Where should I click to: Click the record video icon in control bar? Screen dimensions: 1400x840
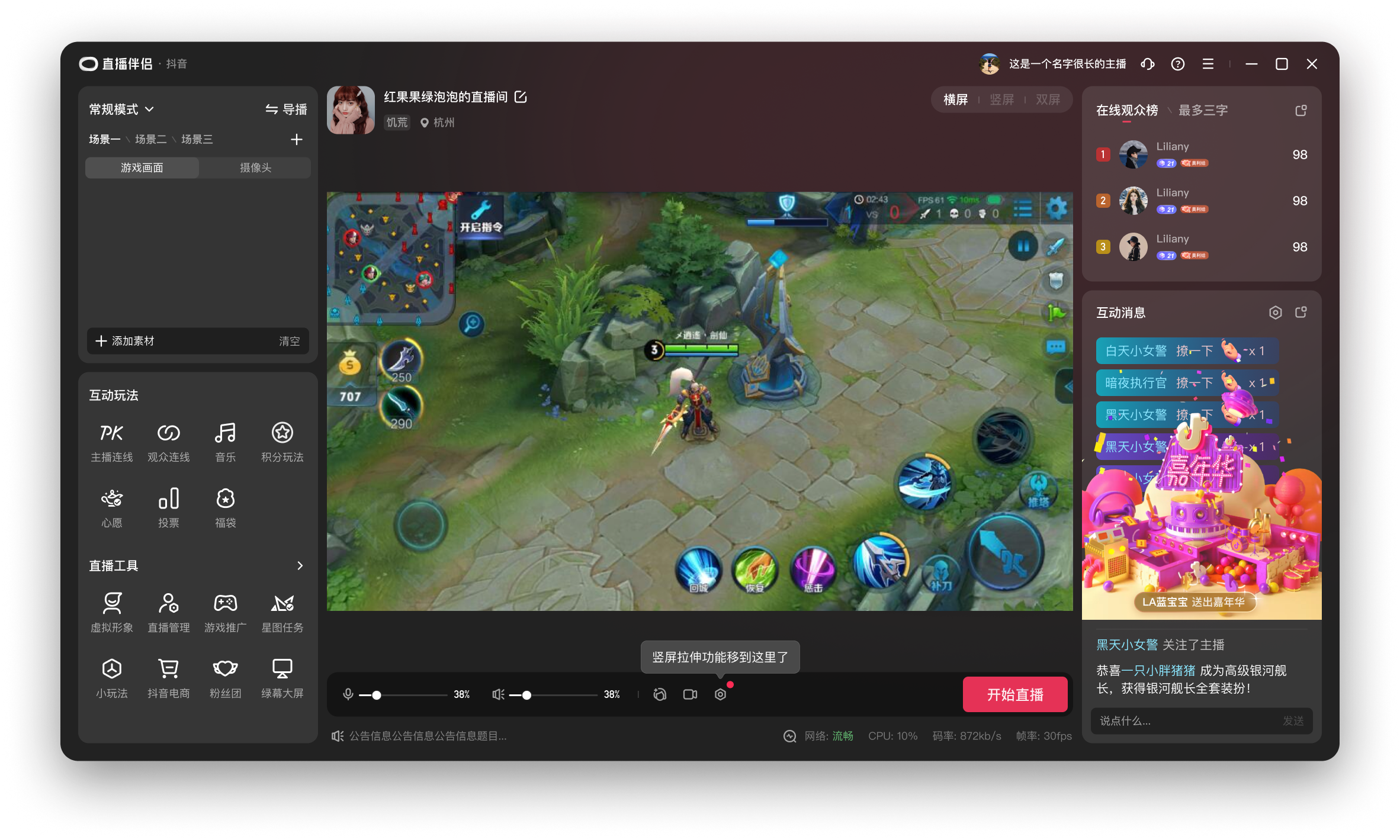(x=690, y=694)
